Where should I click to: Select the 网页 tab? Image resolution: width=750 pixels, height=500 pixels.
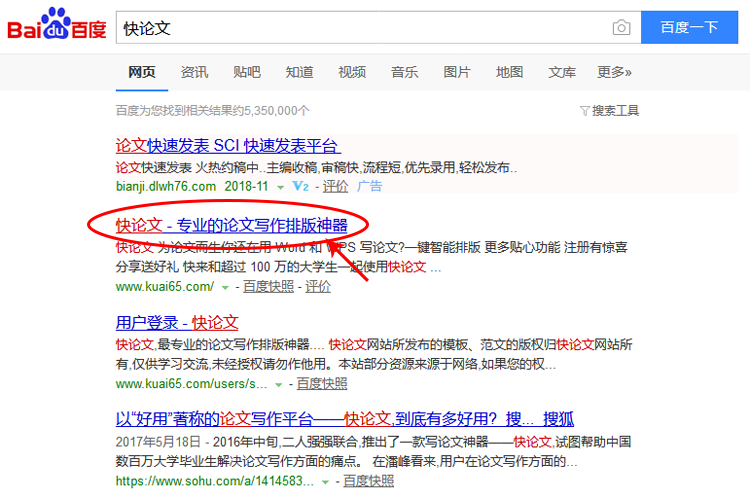[x=142, y=72]
